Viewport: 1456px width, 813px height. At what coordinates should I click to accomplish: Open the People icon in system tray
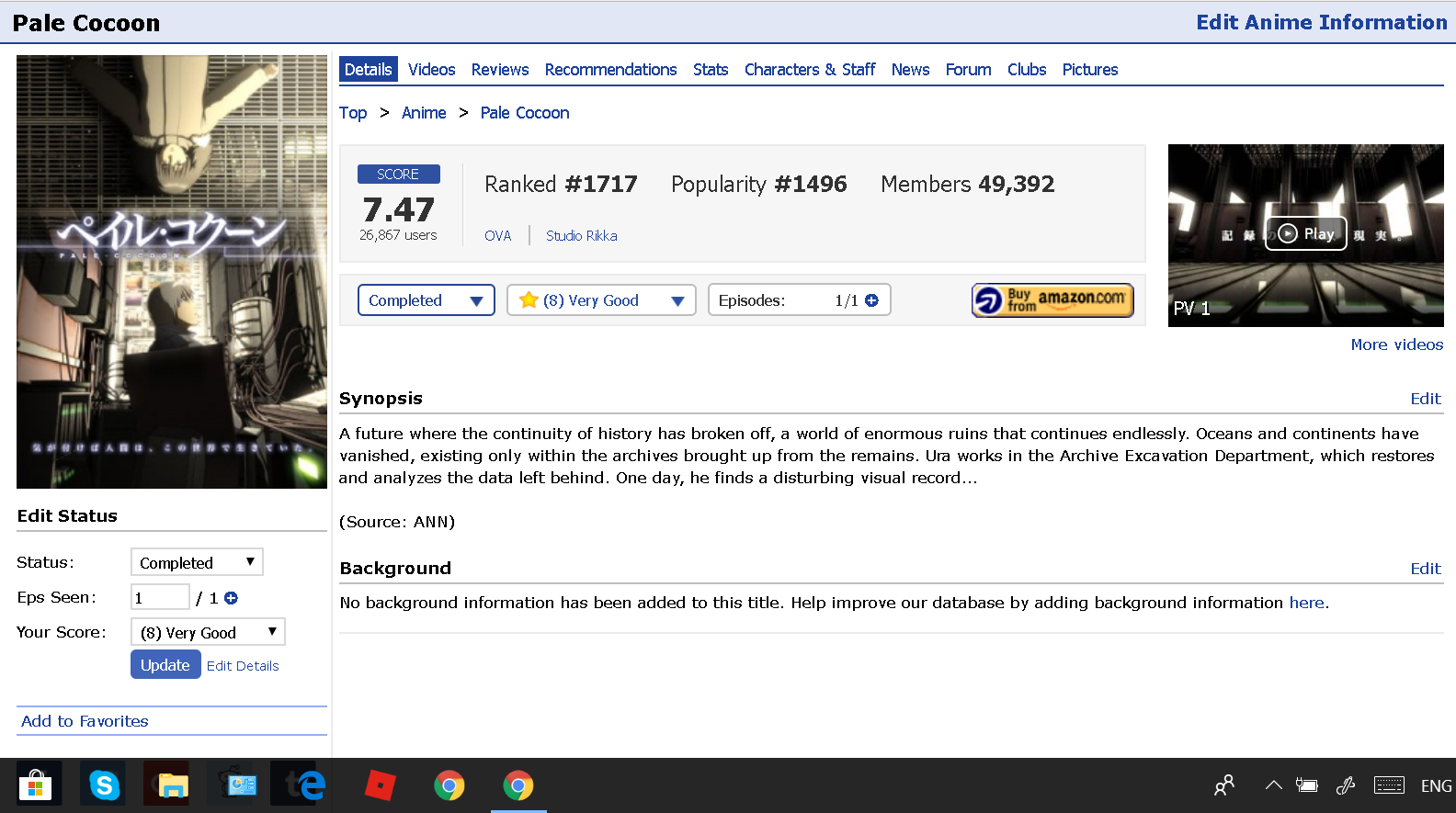tap(1224, 785)
